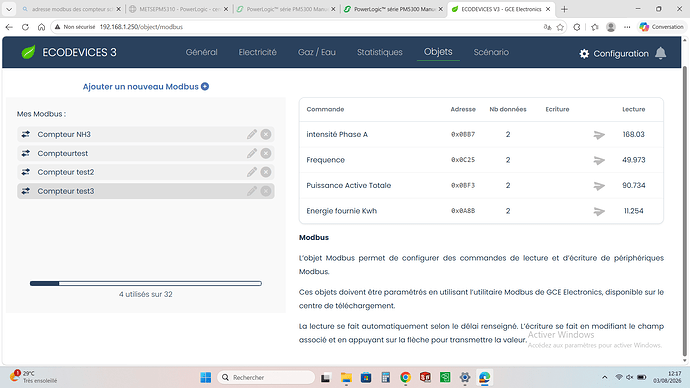690x388 pixels.
Task: Click the taskbar Rechercher search box
Action: [266, 377]
